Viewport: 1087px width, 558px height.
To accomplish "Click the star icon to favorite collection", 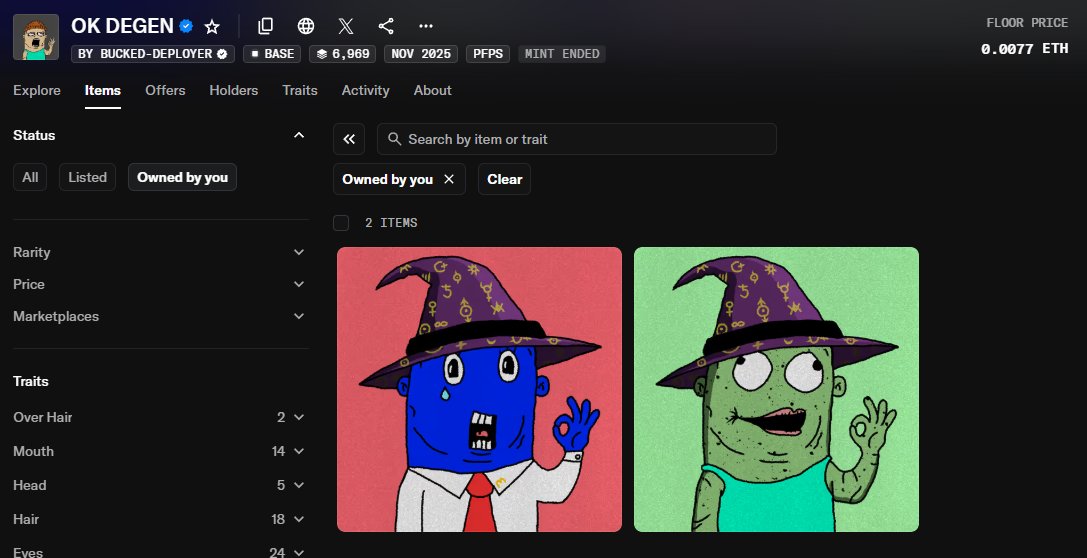I will point(212,26).
